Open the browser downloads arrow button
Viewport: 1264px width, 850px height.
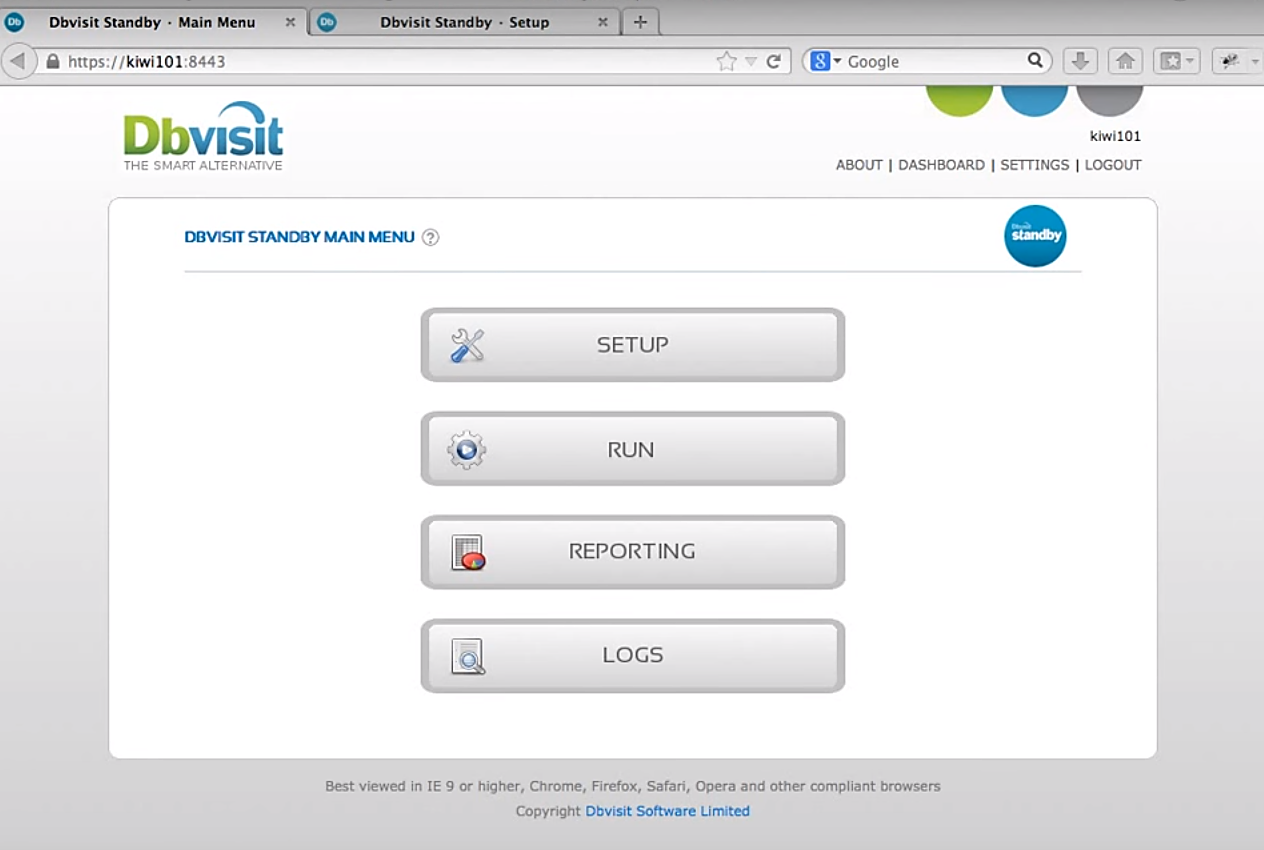pyautogui.click(x=1079, y=61)
